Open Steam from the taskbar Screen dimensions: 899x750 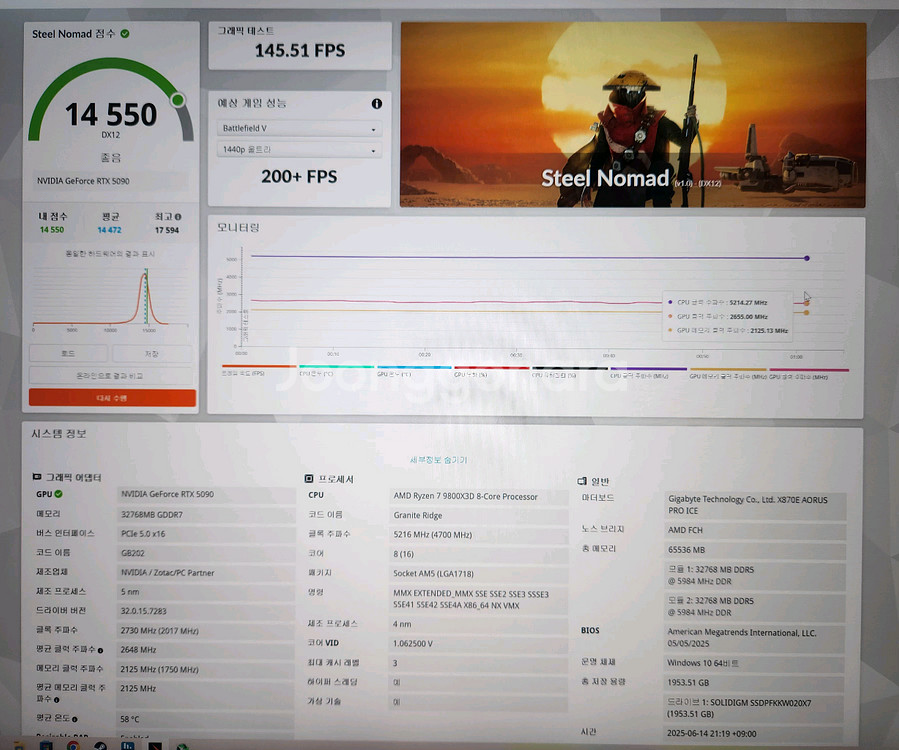(100, 746)
